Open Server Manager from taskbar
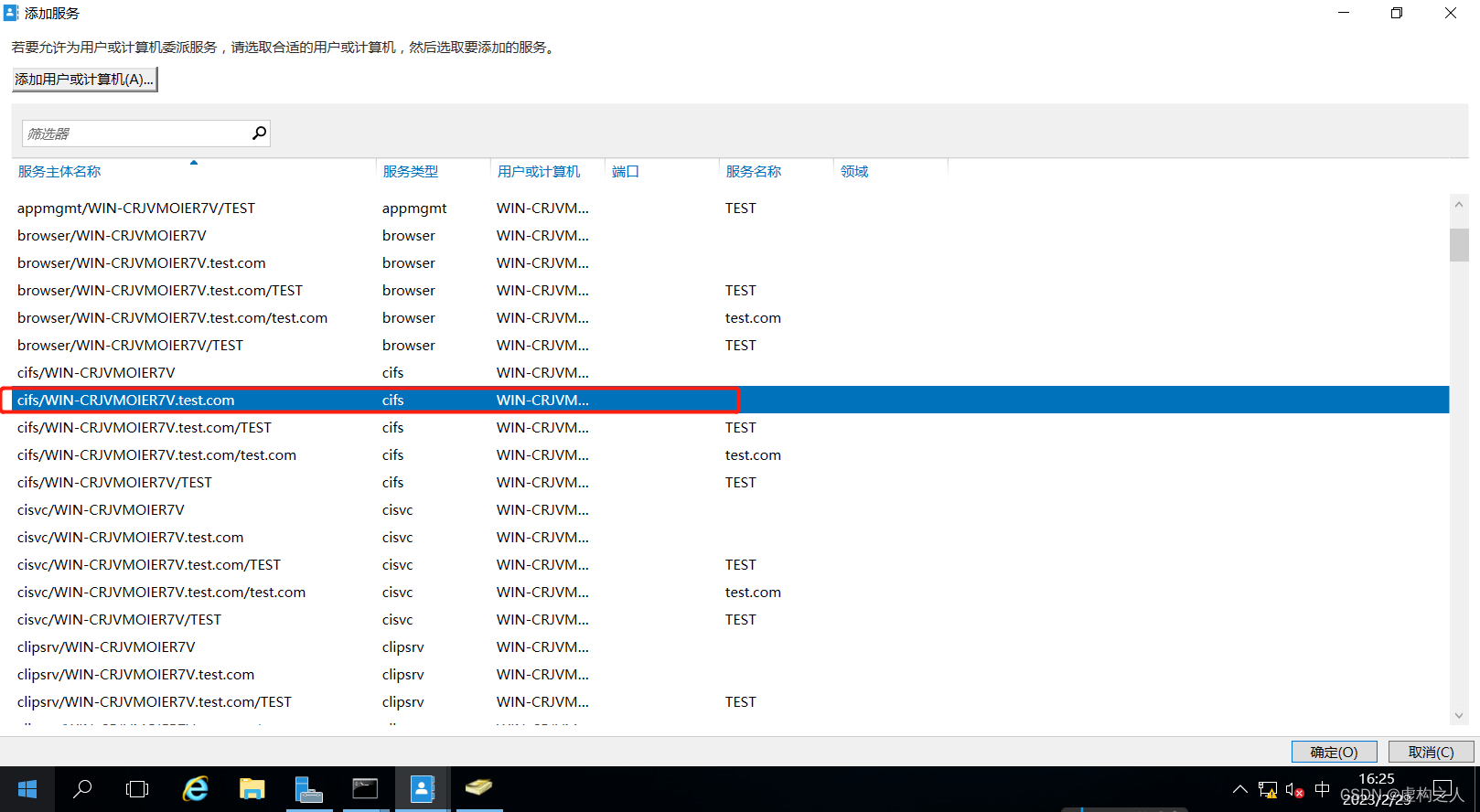Viewport: 1480px width, 812px height. [308, 789]
